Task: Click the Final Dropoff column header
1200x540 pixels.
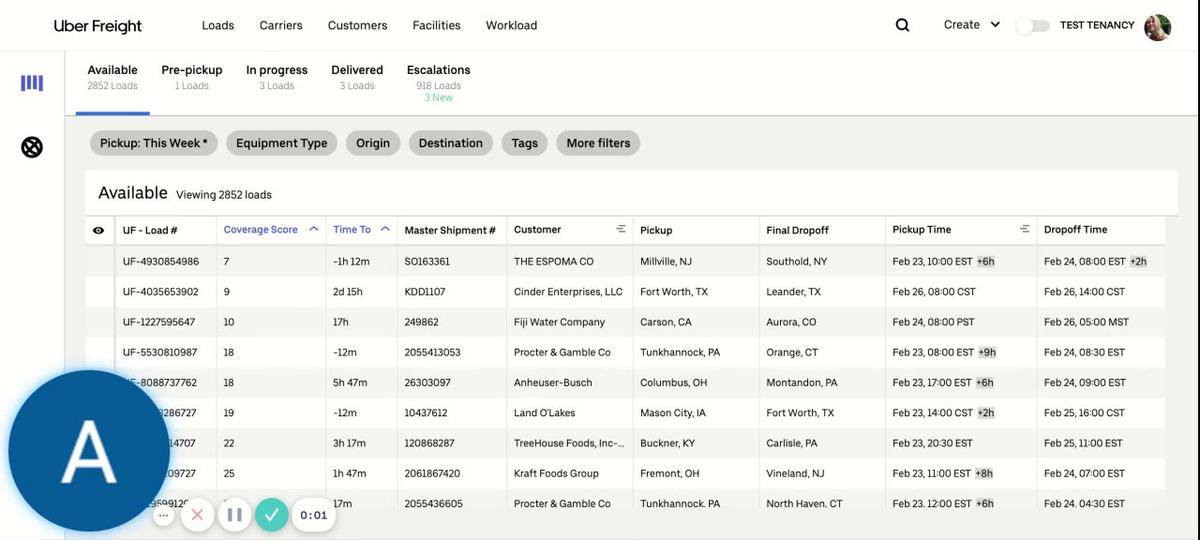Action: [798, 230]
